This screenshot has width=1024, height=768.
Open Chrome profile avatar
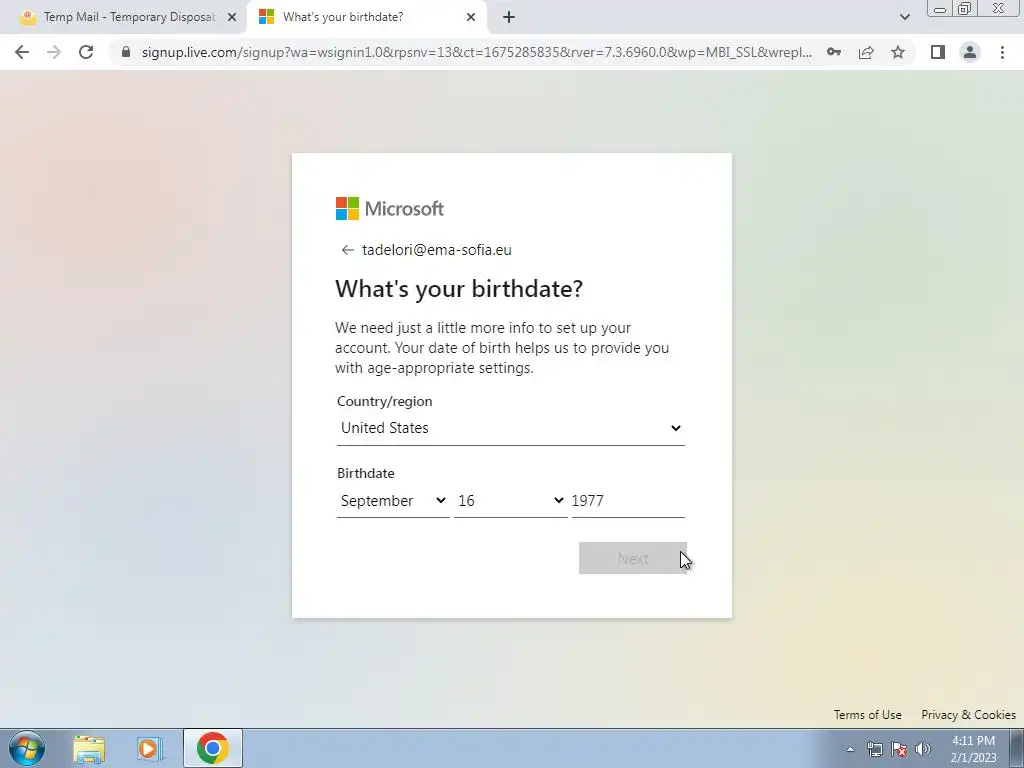tap(970, 52)
